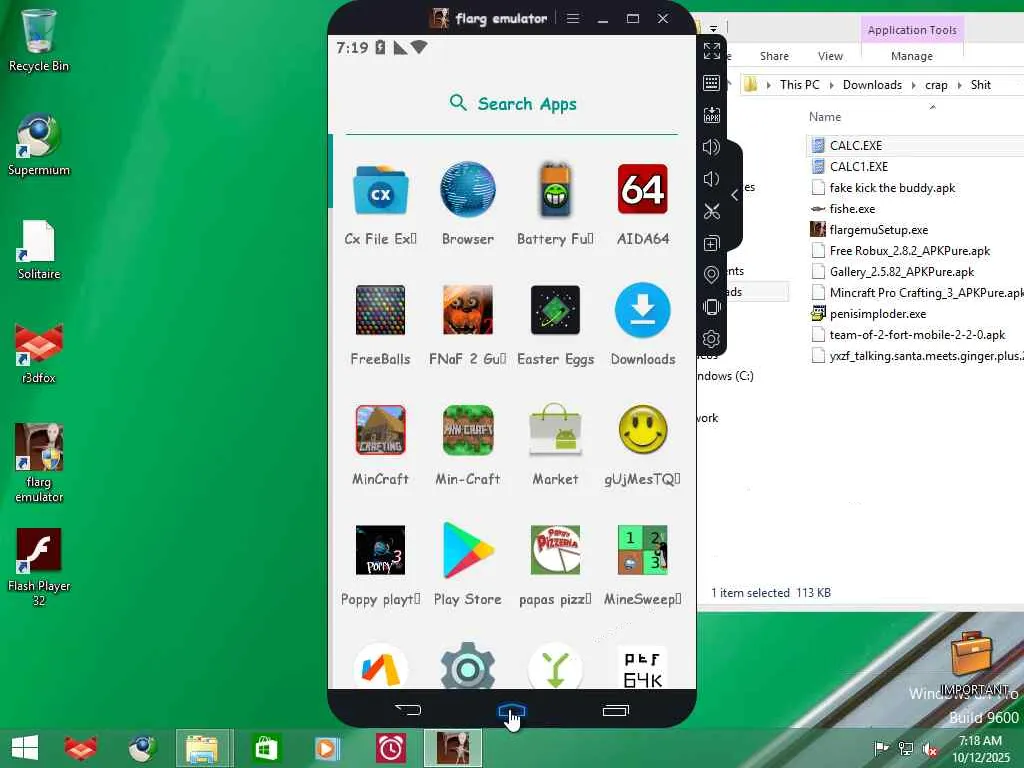This screenshot has height=768, width=1024.
Task: Open the File Explorer taskbar button
Action: pyautogui.click(x=204, y=748)
